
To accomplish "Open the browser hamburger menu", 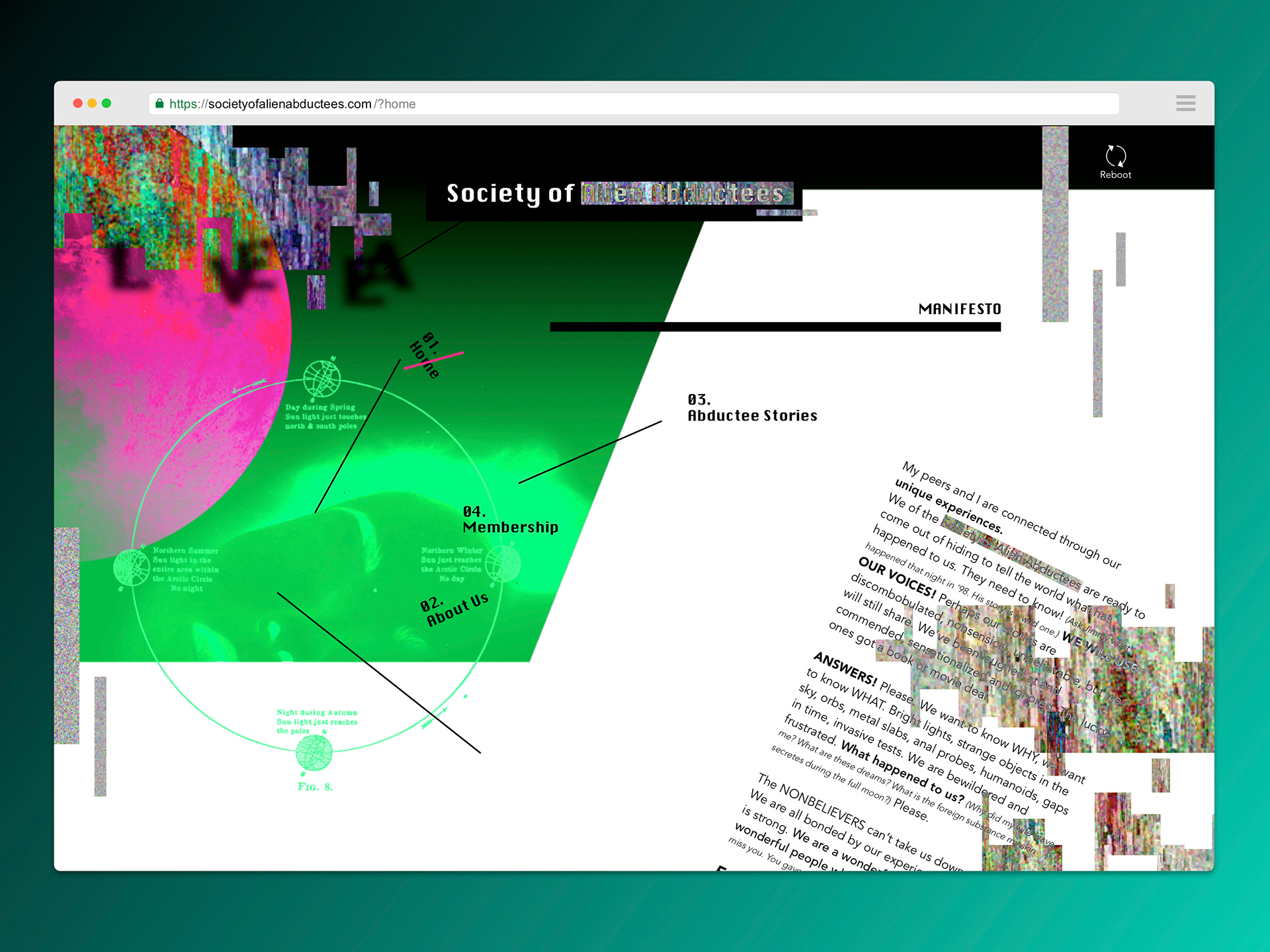I will coord(1185,103).
